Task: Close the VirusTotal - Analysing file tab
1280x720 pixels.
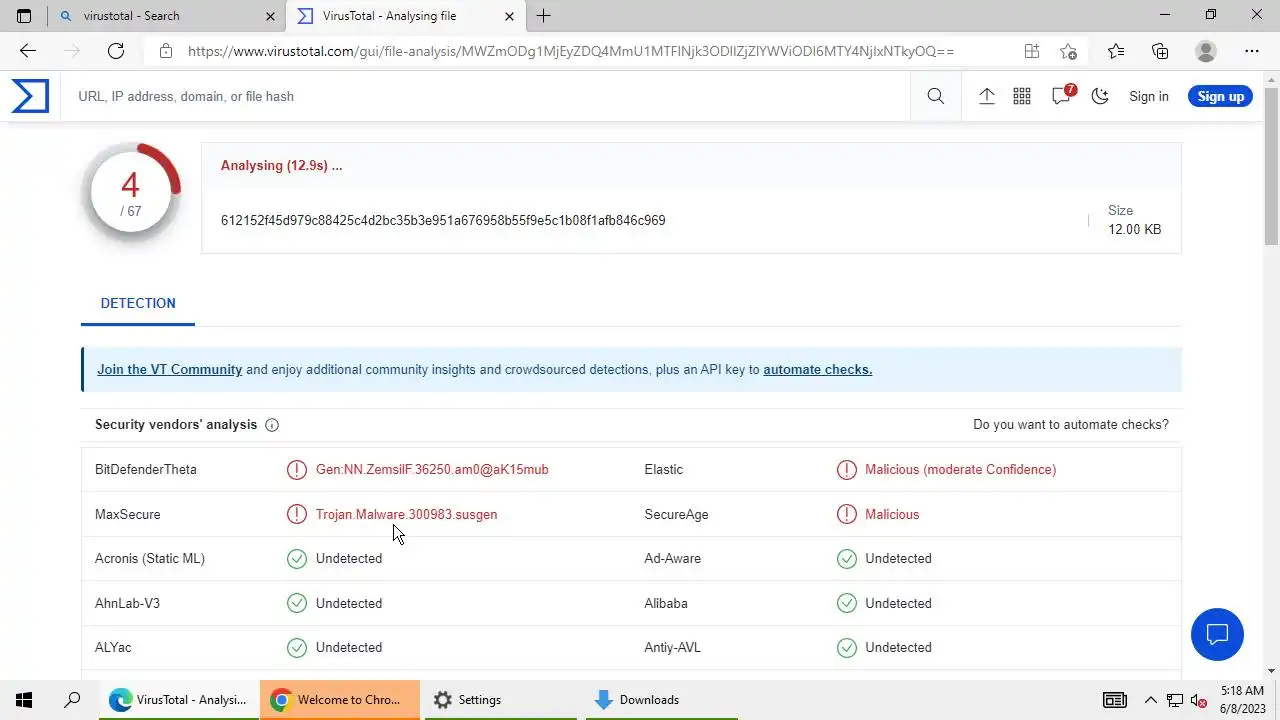Action: point(510,16)
